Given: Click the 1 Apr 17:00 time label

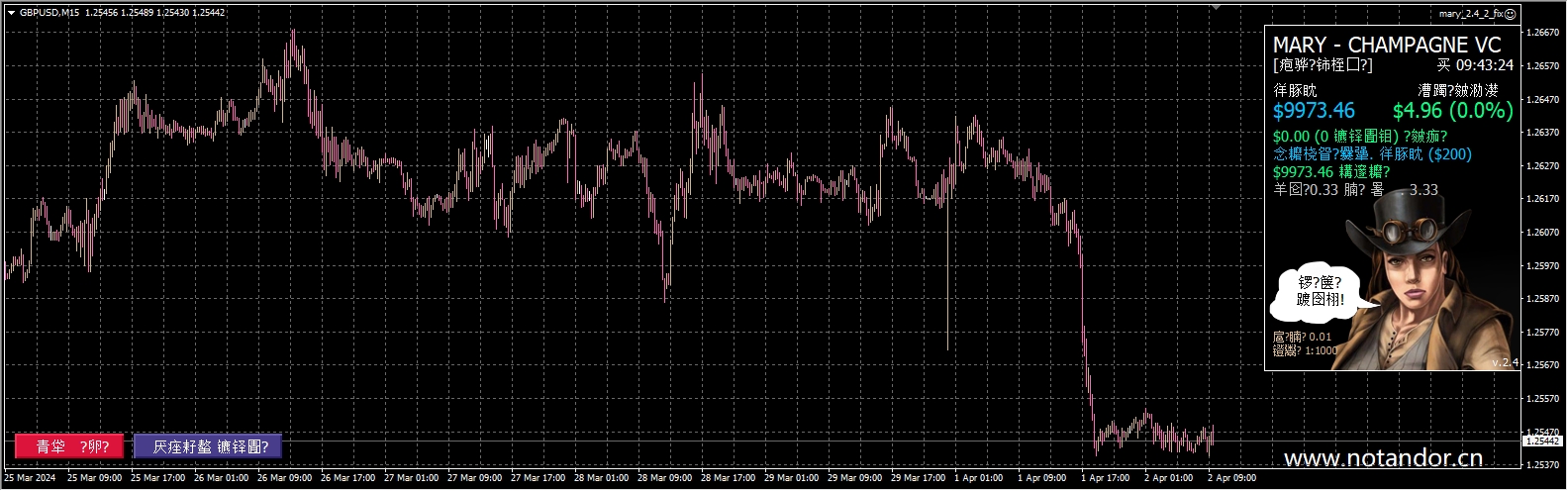Looking at the screenshot, I should click(1104, 479).
